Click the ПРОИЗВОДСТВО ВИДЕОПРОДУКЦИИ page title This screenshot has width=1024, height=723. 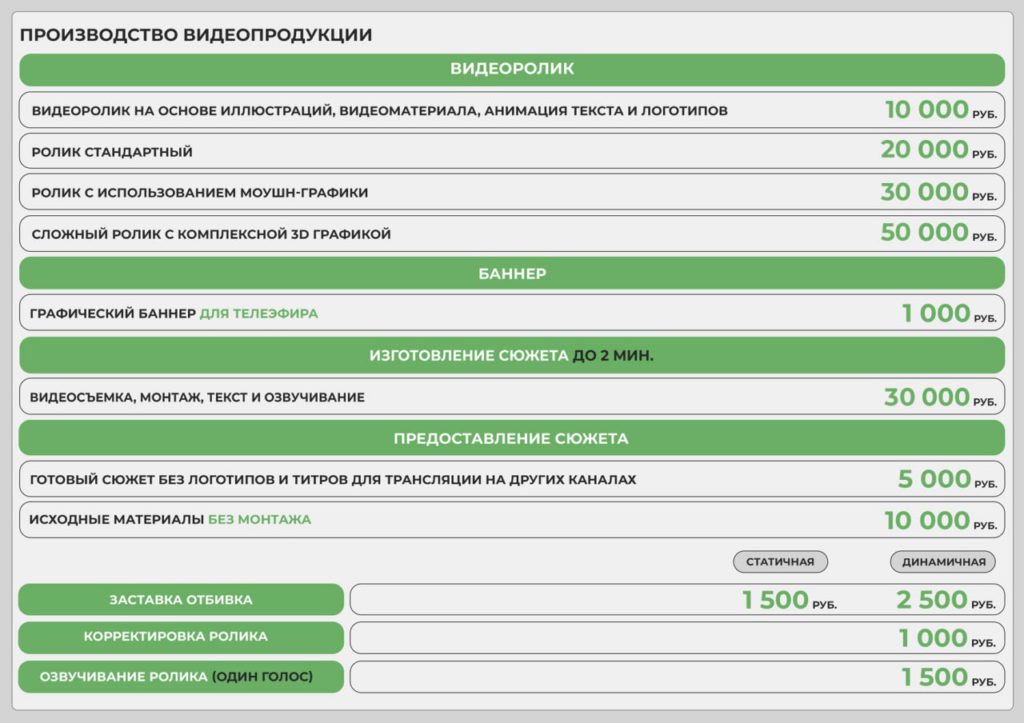pyautogui.click(x=196, y=35)
